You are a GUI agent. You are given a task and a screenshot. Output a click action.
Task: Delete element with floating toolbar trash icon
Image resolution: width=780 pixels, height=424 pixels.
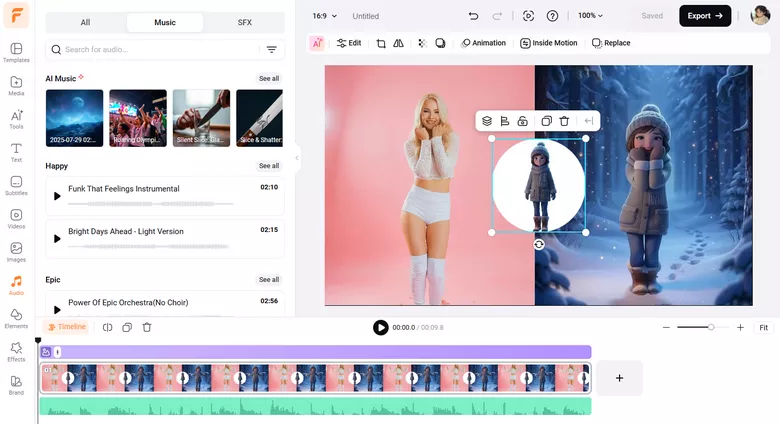tap(564, 121)
